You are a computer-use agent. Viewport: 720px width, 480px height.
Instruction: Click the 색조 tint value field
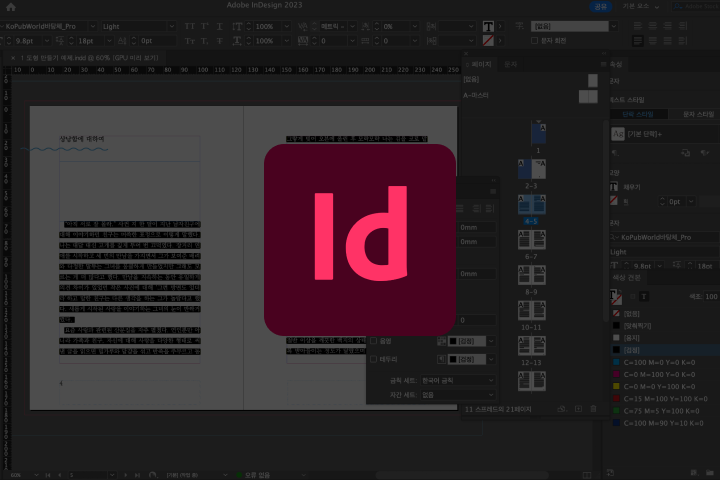712,296
